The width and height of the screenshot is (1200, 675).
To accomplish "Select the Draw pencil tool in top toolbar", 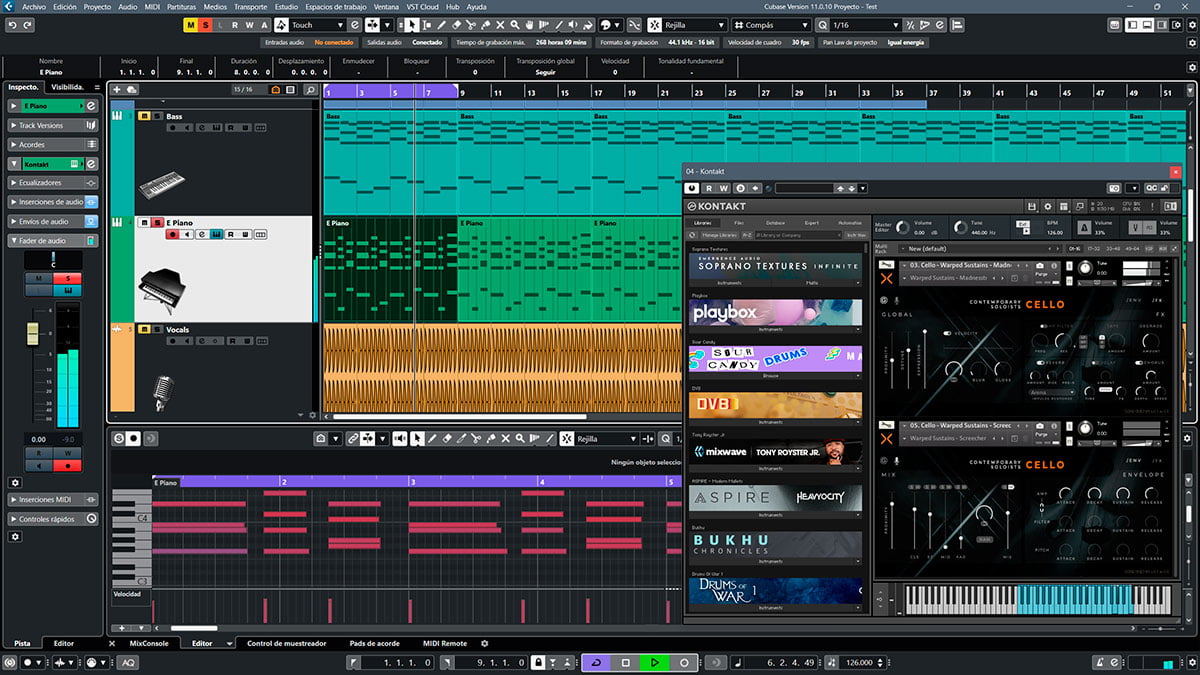I will pyautogui.click(x=441, y=24).
